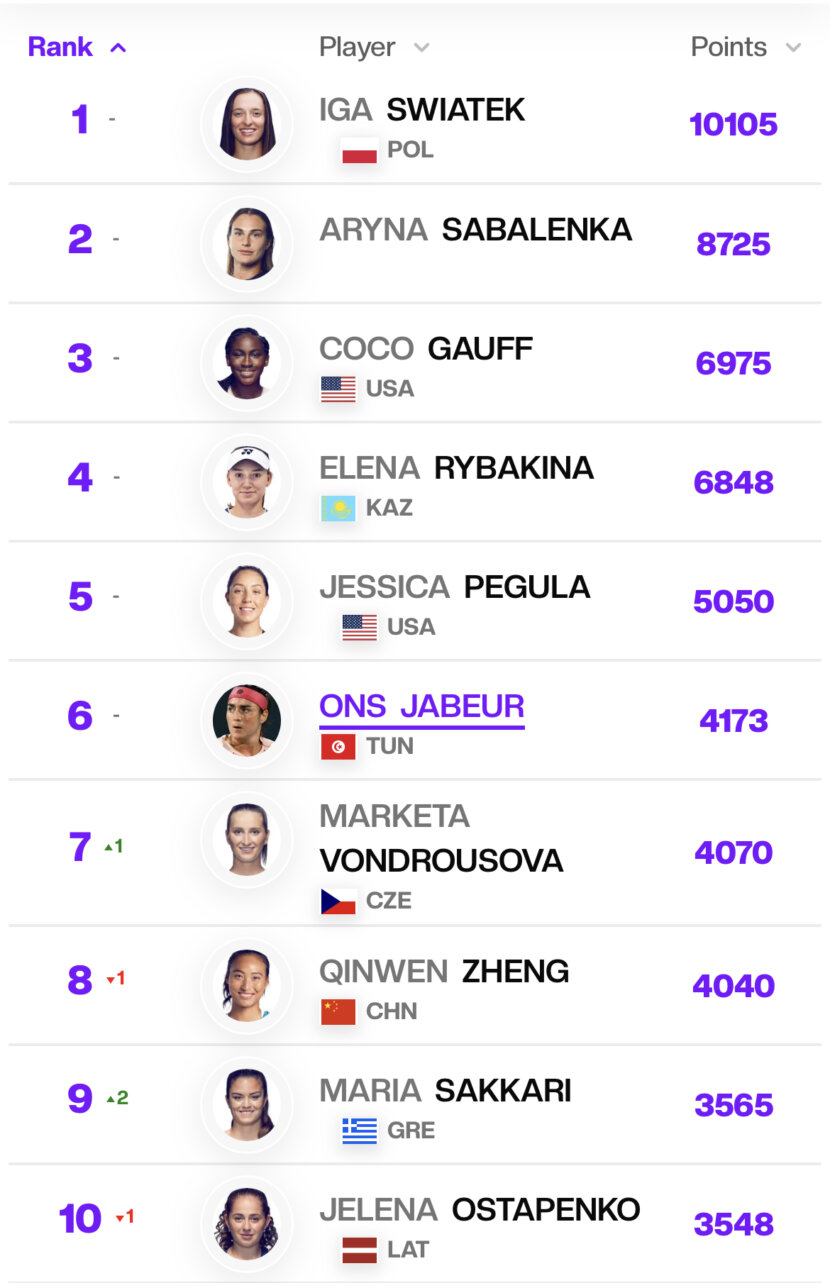The height and width of the screenshot is (1283, 830).
Task: Click the USA flag under Coco Gauff
Action: click(x=338, y=389)
